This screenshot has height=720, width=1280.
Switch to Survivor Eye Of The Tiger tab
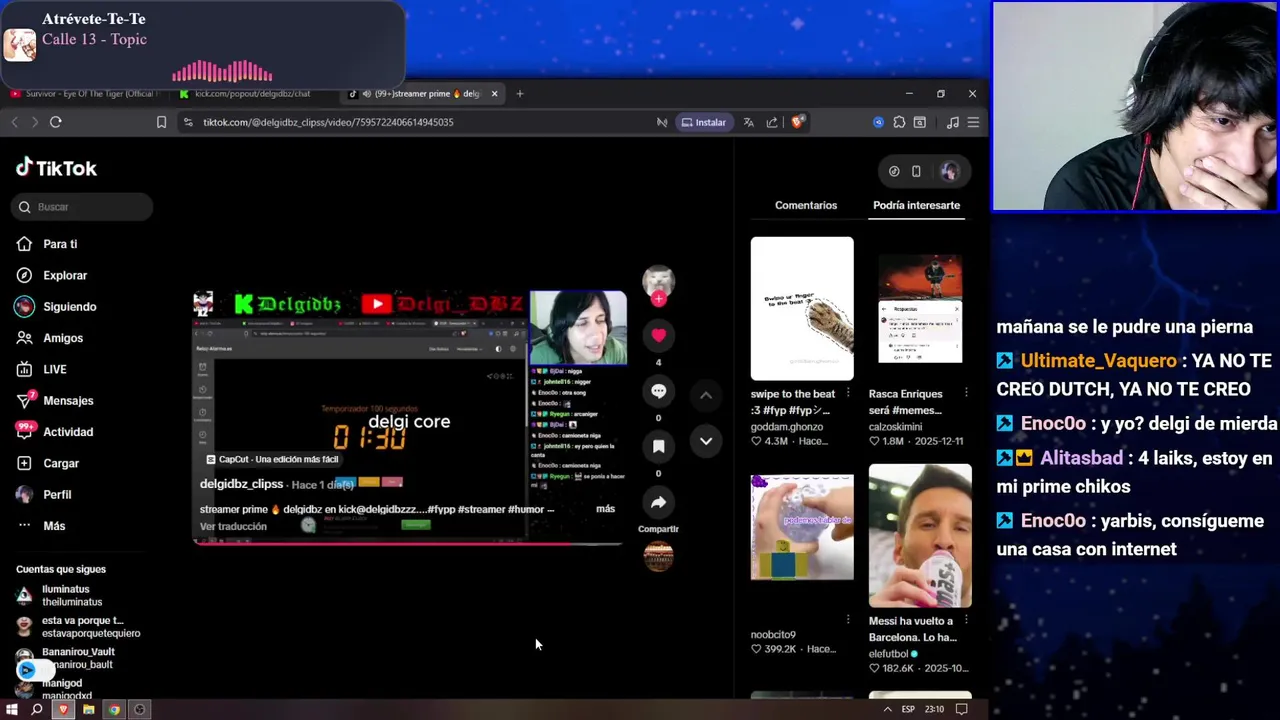point(84,93)
